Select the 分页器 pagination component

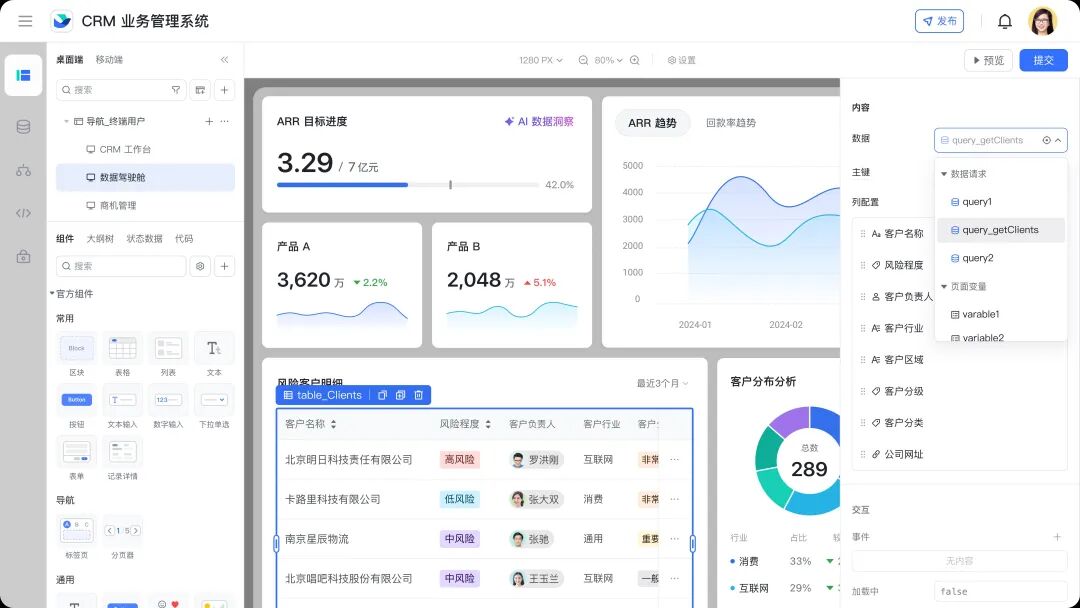pos(123,537)
